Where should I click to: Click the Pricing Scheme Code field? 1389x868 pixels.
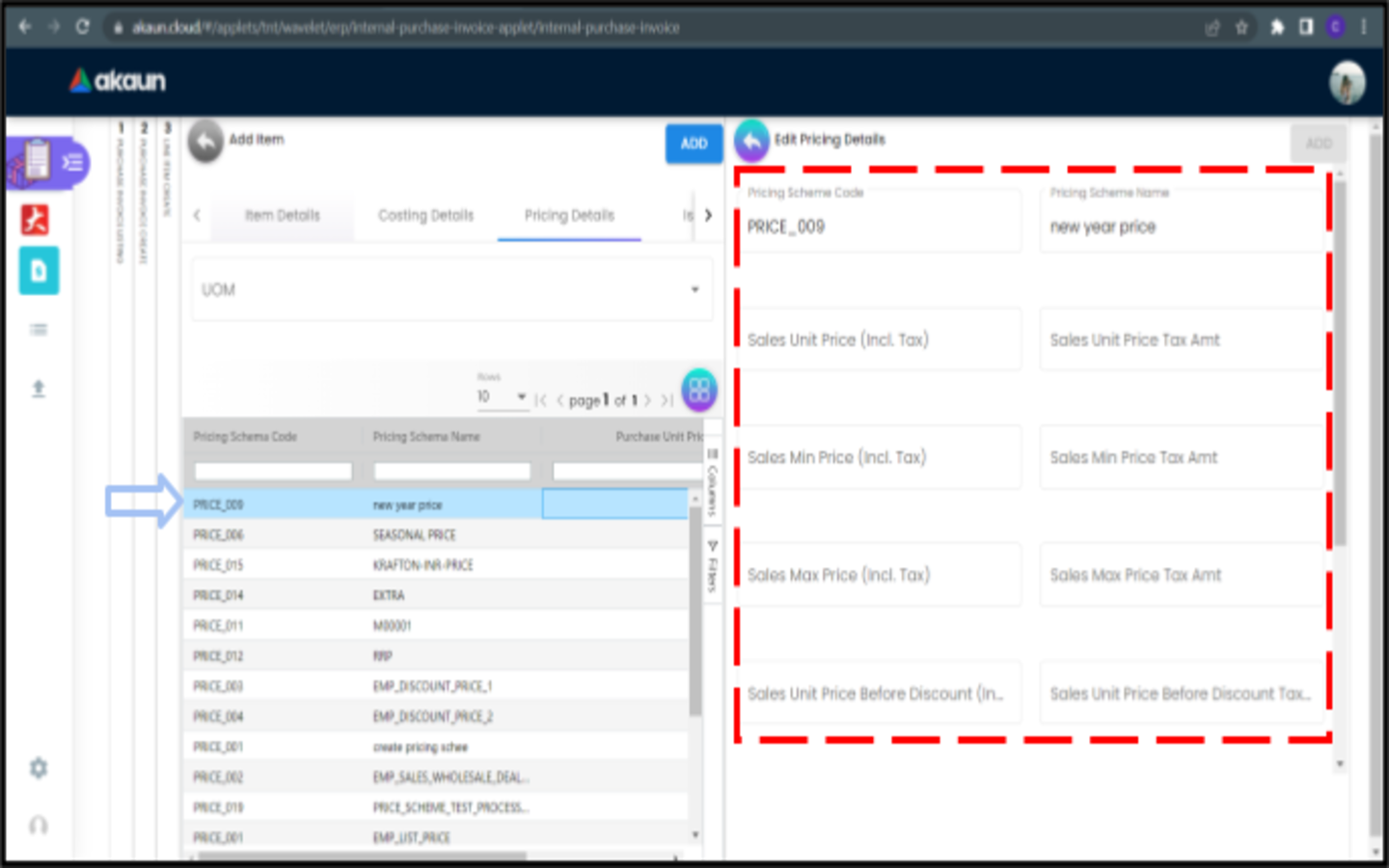(883, 220)
